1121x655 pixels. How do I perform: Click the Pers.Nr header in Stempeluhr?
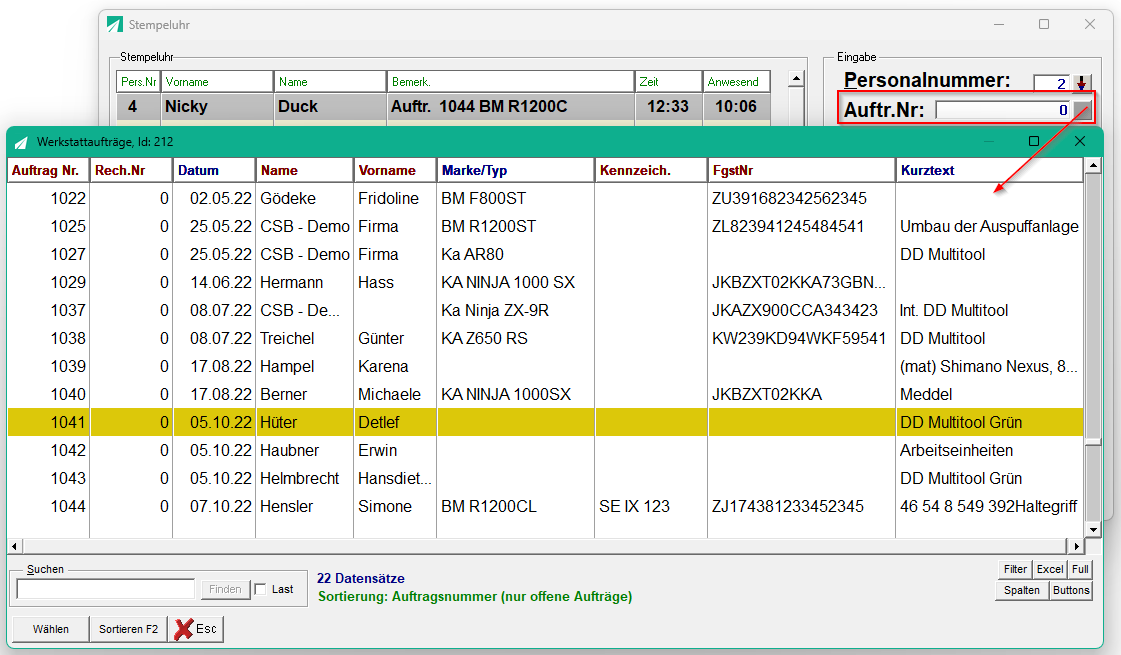pyautogui.click(x=138, y=82)
